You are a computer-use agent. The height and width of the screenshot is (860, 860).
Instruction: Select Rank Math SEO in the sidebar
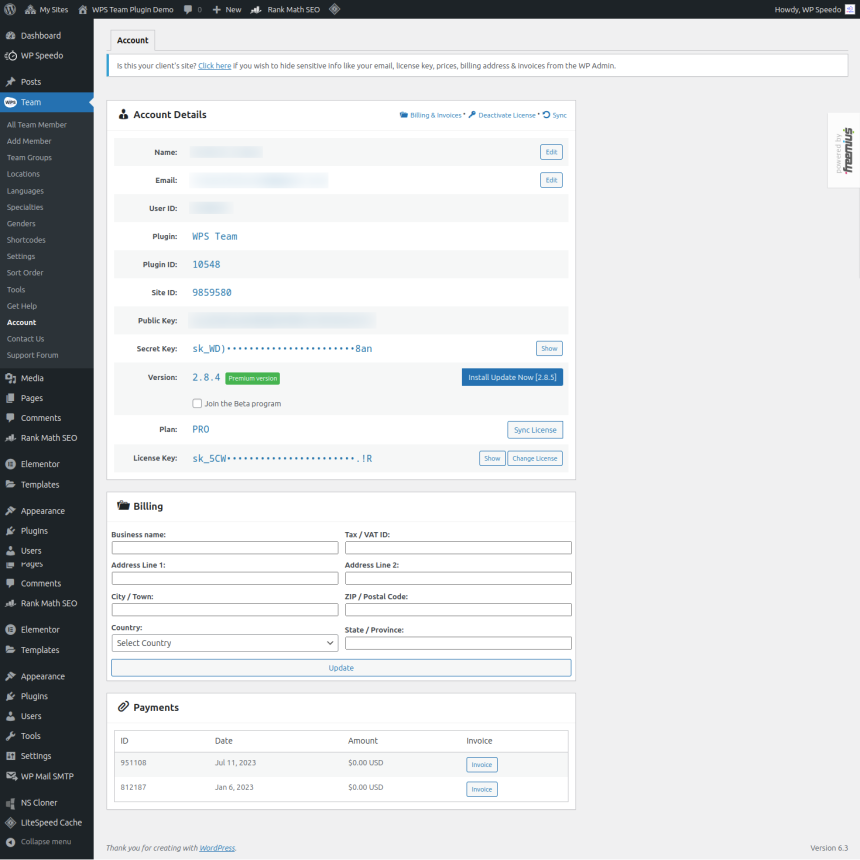coord(43,437)
